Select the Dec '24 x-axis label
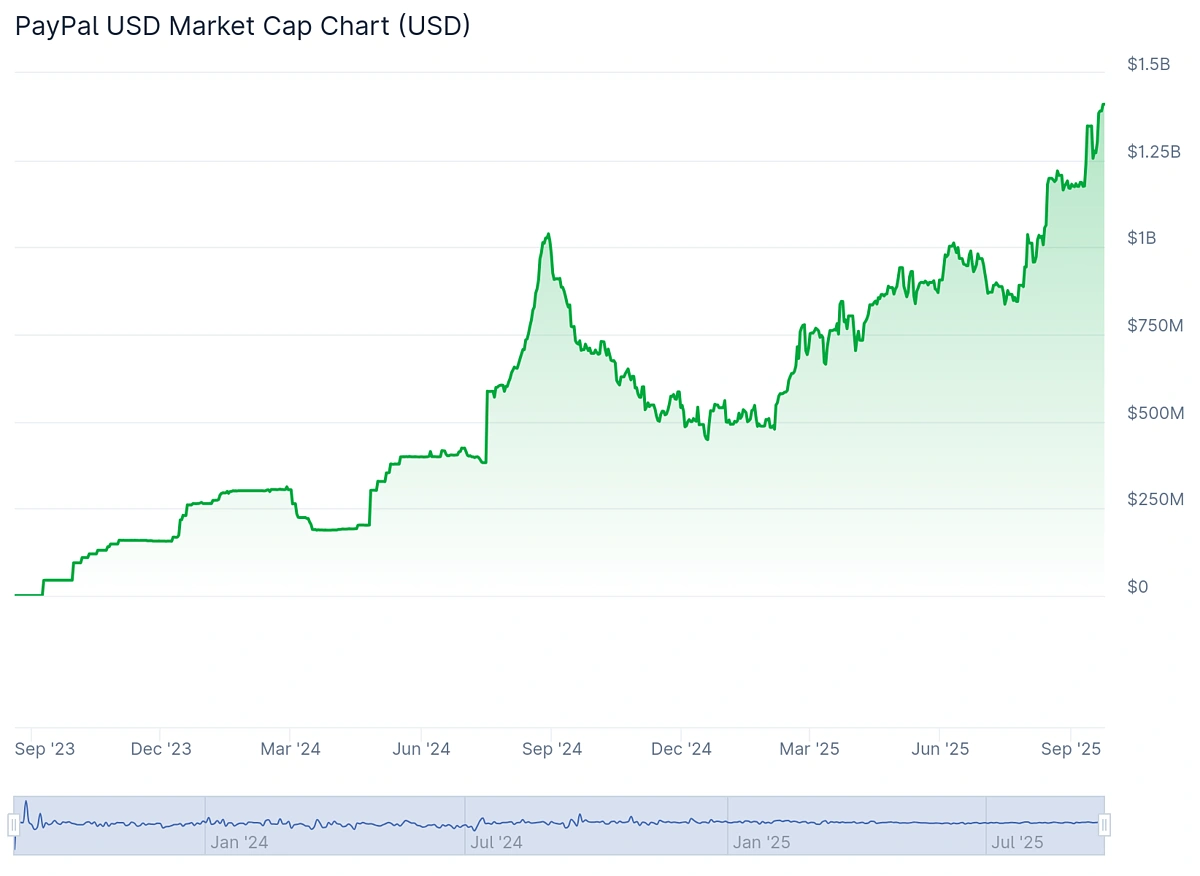Viewport: 1200px width, 876px height. click(x=681, y=748)
